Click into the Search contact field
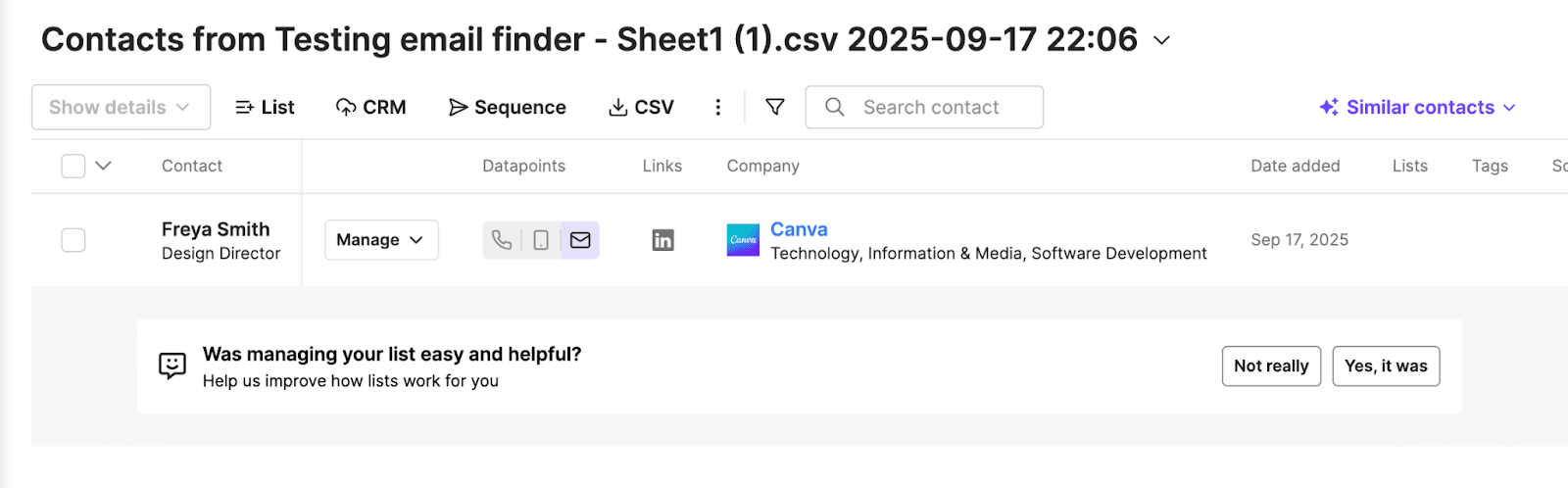Viewport: 1568px width, 488px height. (x=931, y=107)
